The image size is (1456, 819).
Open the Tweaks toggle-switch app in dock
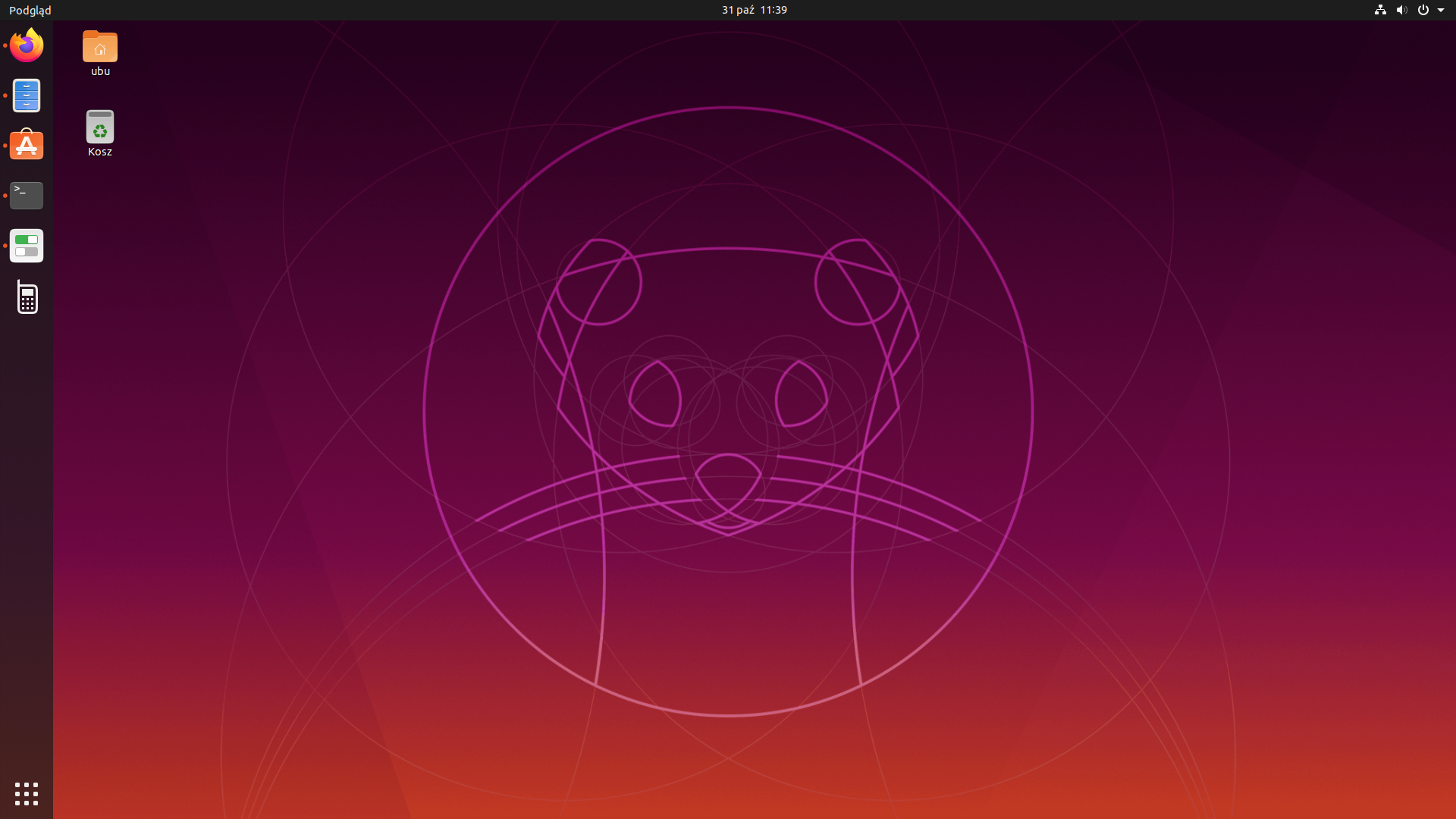pos(27,246)
